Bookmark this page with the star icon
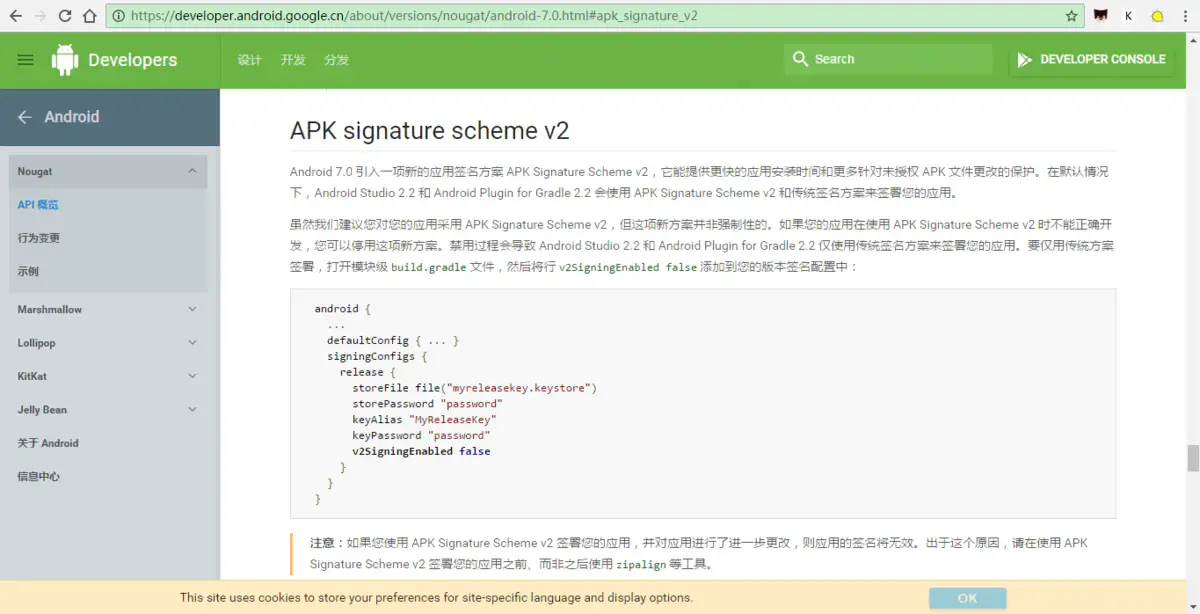 1071,16
